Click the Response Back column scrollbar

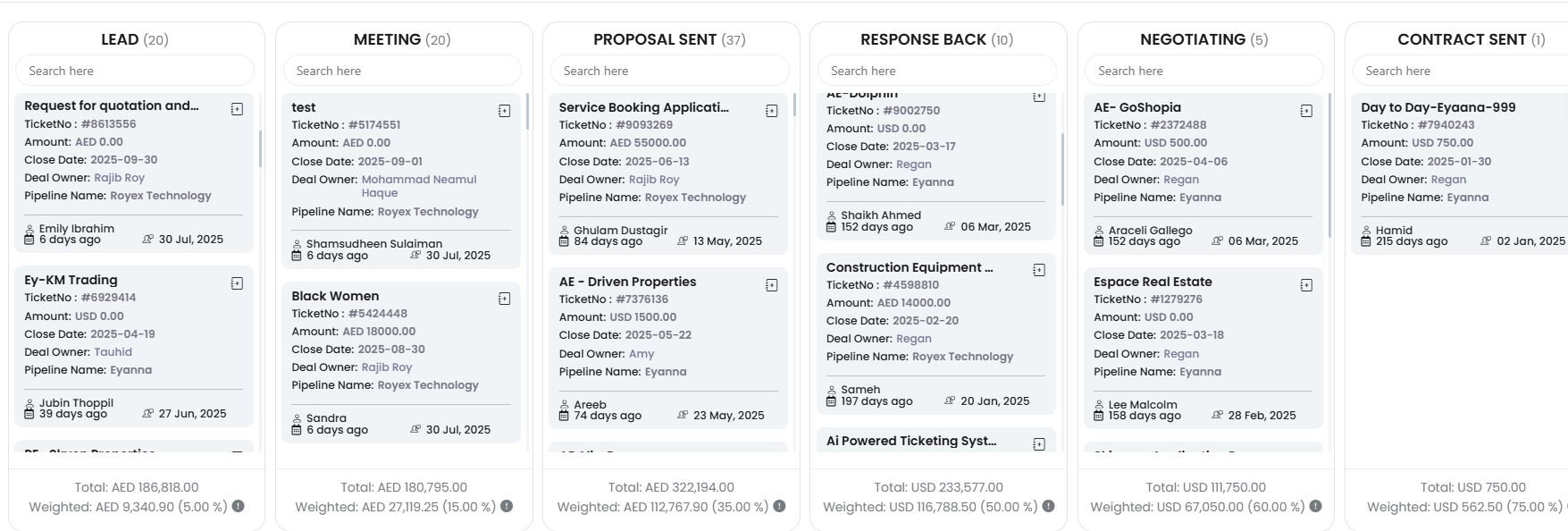(1062, 170)
